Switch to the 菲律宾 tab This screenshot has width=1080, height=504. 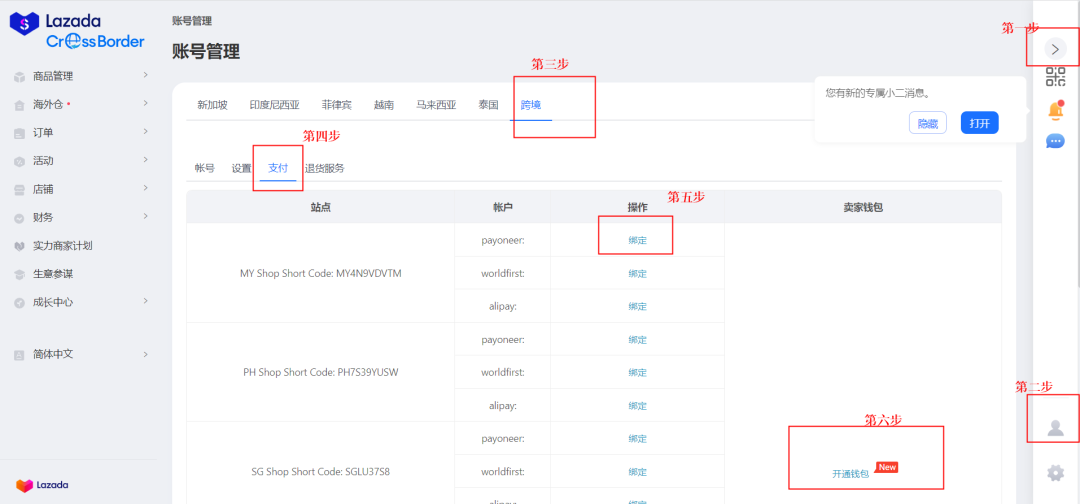[x=336, y=105]
